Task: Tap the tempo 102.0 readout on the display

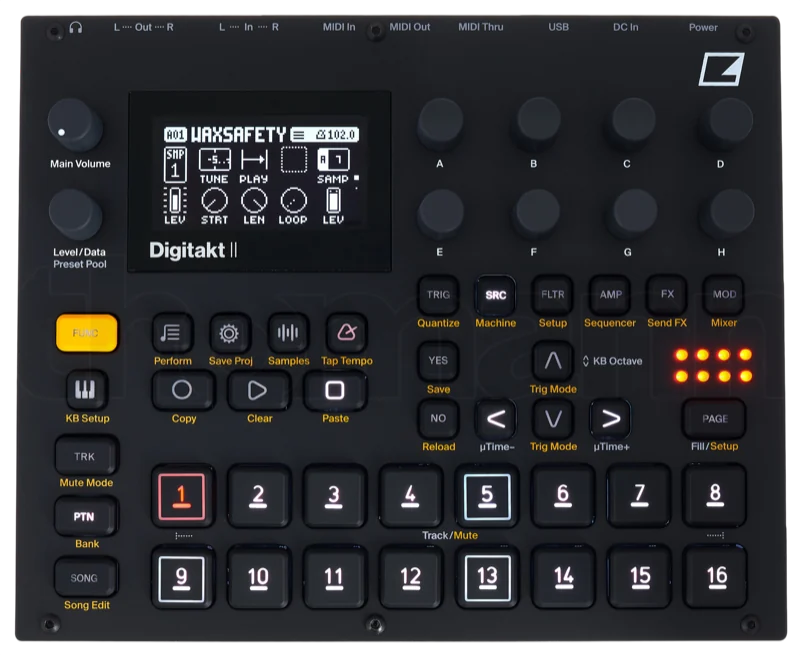Action: point(336,135)
